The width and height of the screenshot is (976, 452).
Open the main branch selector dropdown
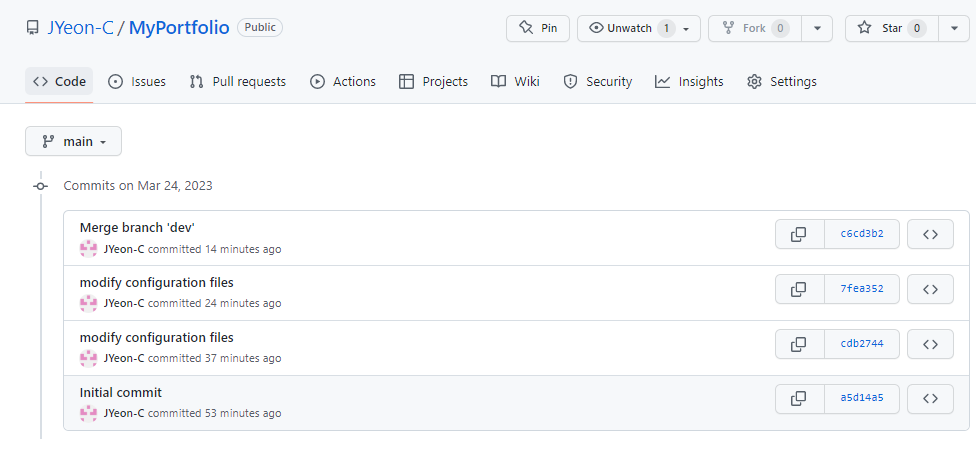73,141
